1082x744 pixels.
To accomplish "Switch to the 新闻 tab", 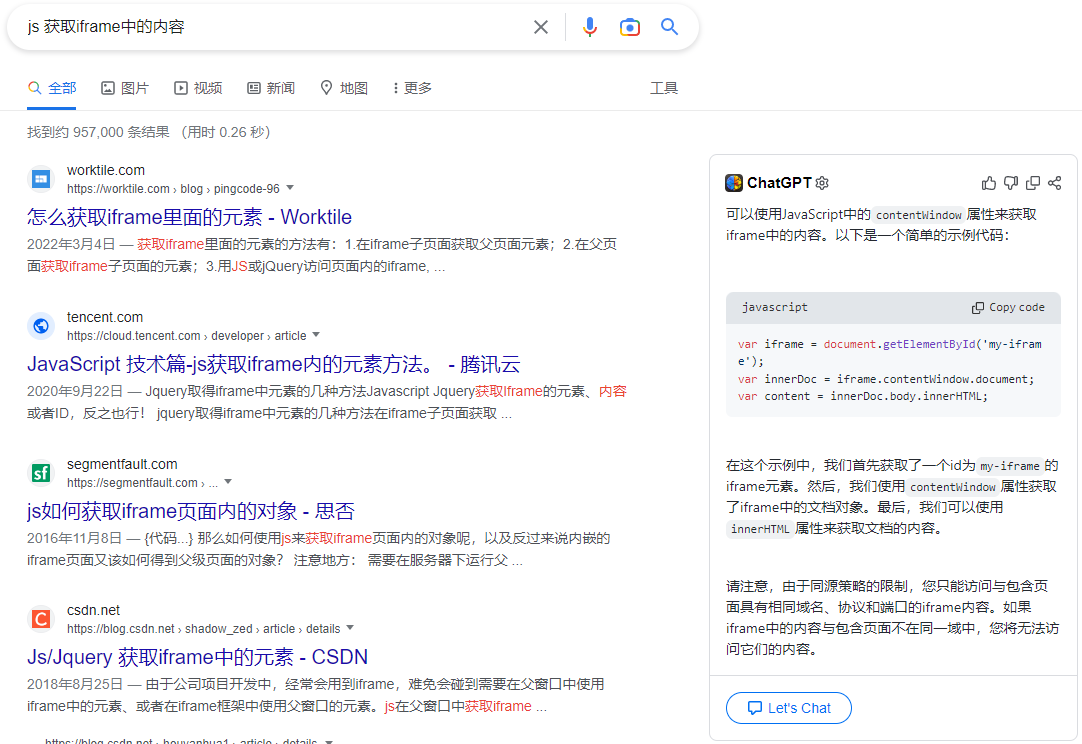I will 271,88.
